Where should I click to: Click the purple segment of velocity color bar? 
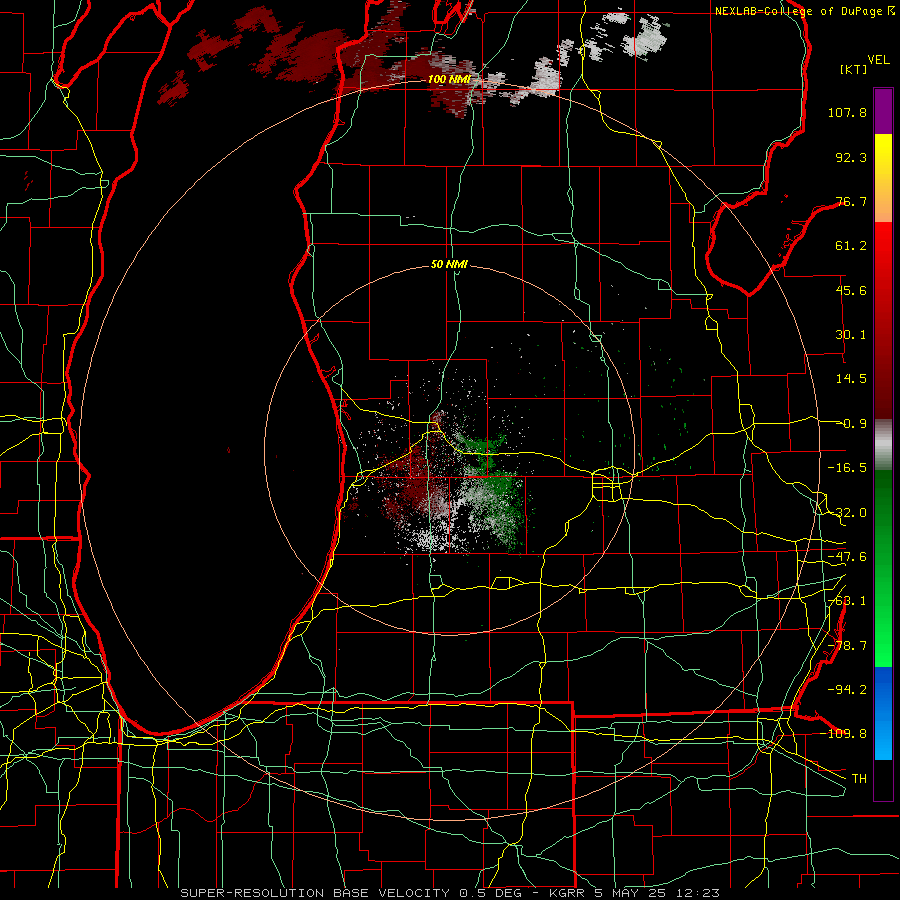pyautogui.click(x=883, y=111)
